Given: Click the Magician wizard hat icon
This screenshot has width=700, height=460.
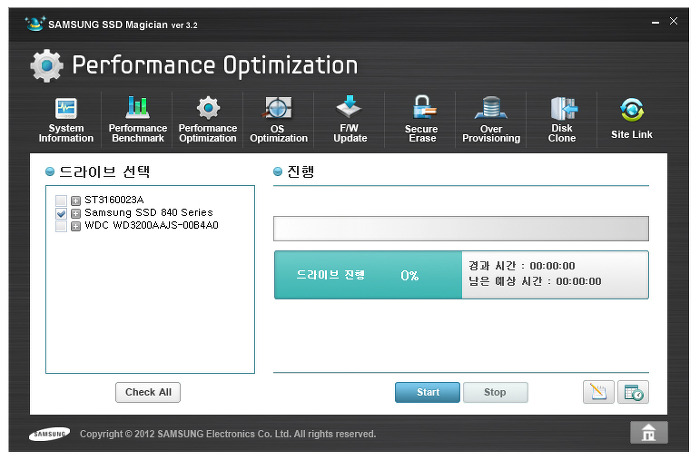Looking at the screenshot, I should click(x=35, y=24).
